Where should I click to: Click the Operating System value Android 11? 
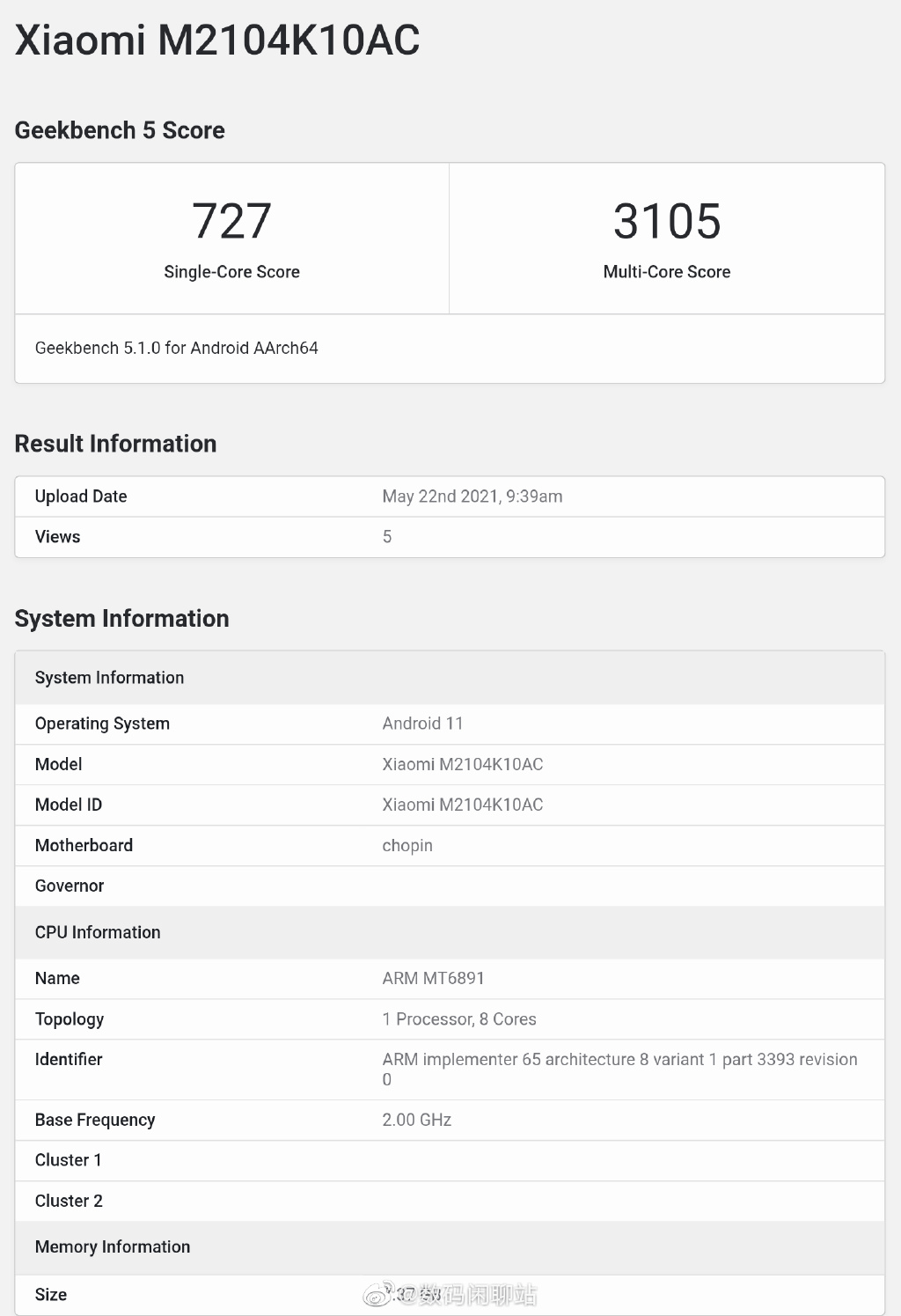[422, 724]
